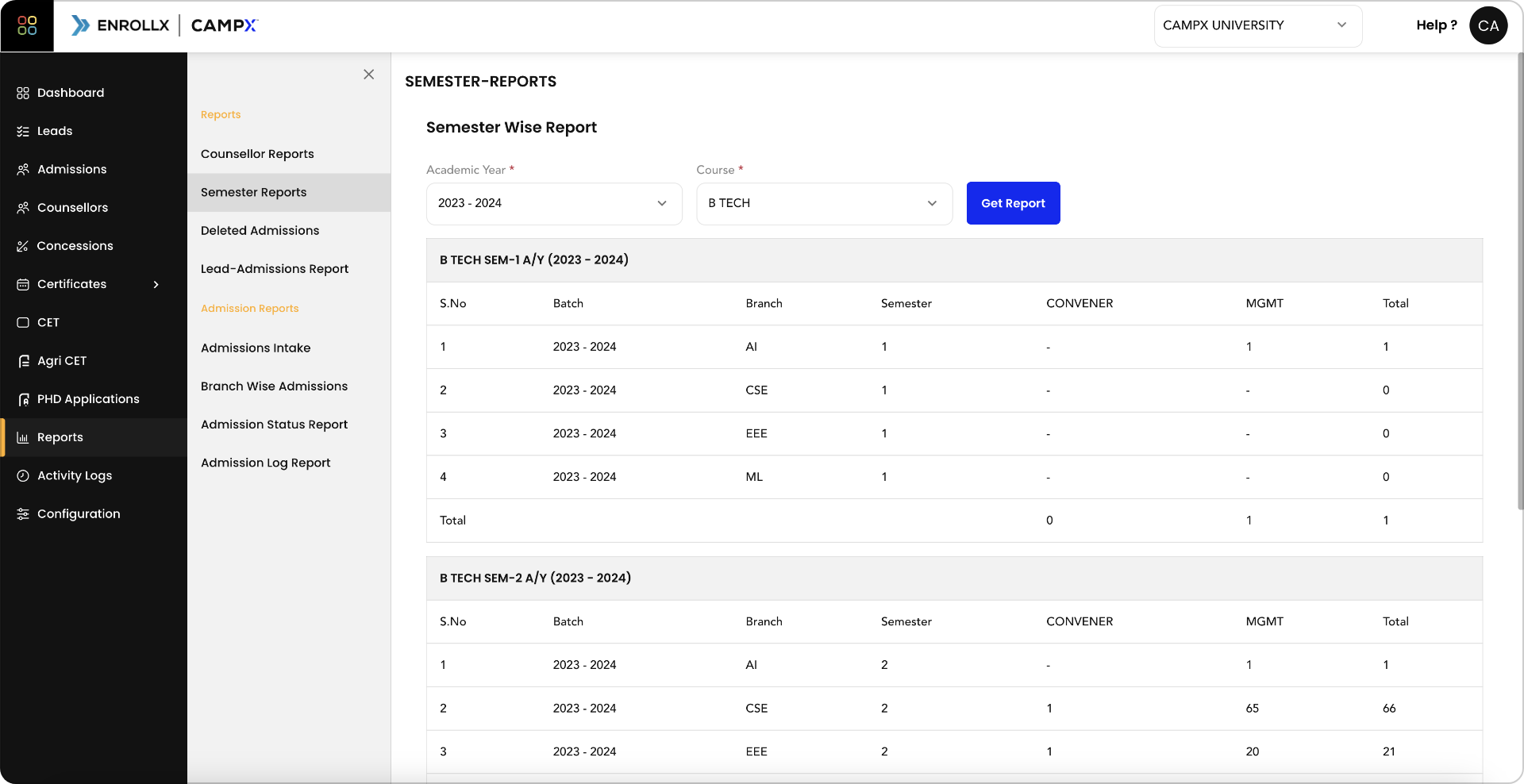This screenshot has width=1524, height=784.
Task: Expand the Certificates submenu chevron
Action: 156,284
